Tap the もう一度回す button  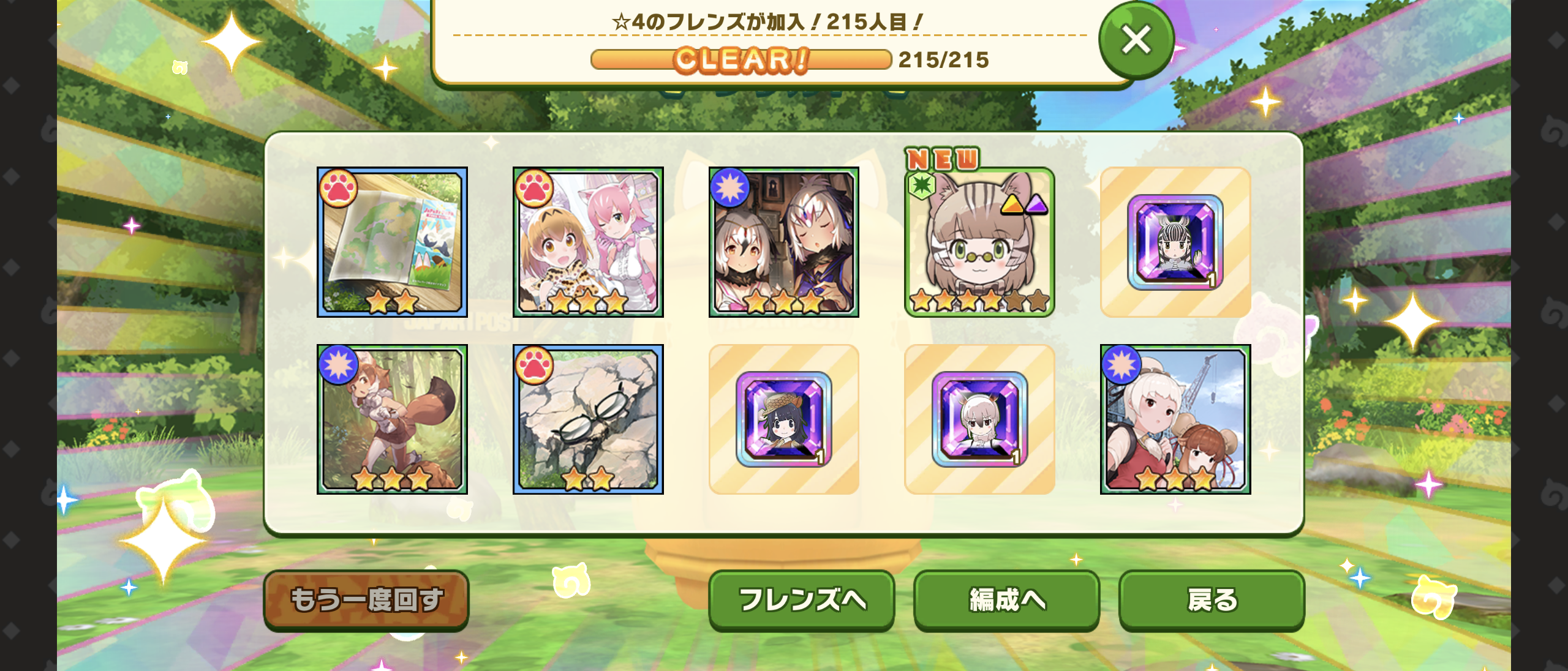[x=366, y=599]
